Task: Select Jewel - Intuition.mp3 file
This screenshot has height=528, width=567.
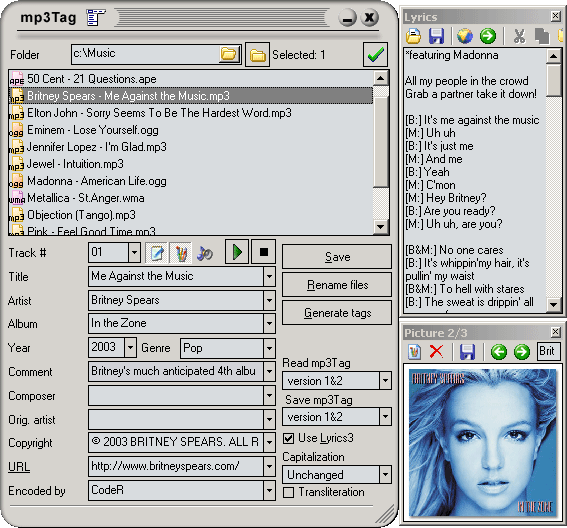Action: 191,164
